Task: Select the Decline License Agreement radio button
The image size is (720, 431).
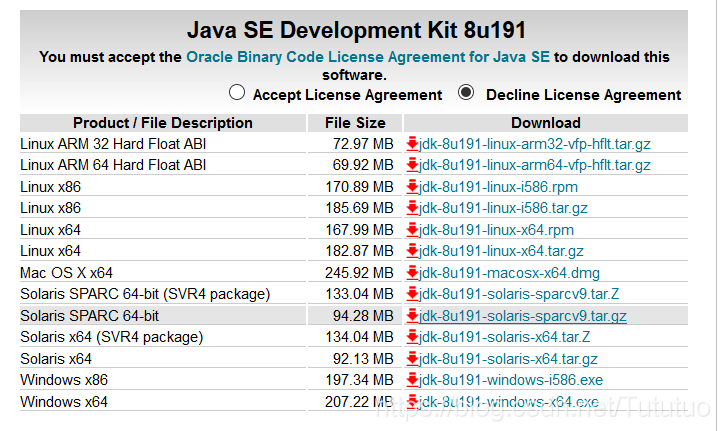Action: [x=466, y=92]
